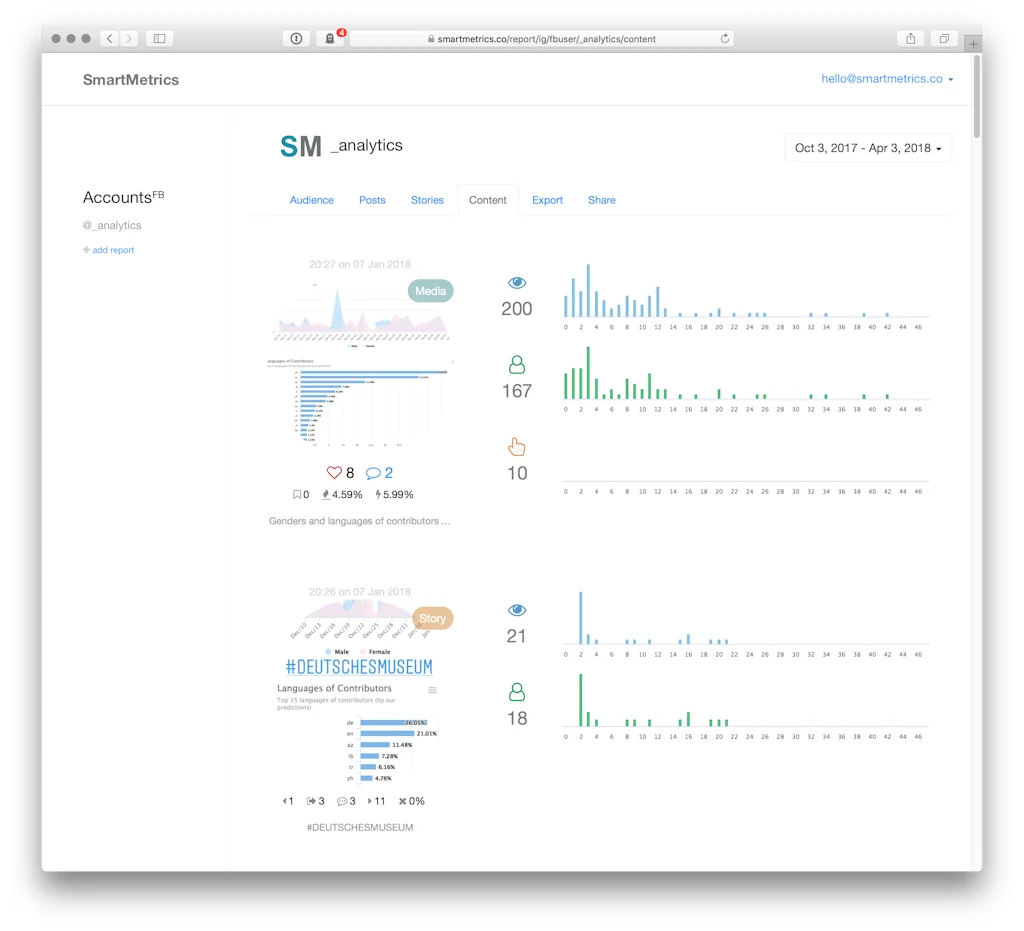This screenshot has height=931, width=1024.
Task: Click the blue eye impressions icon near 200
Action: pos(516,280)
